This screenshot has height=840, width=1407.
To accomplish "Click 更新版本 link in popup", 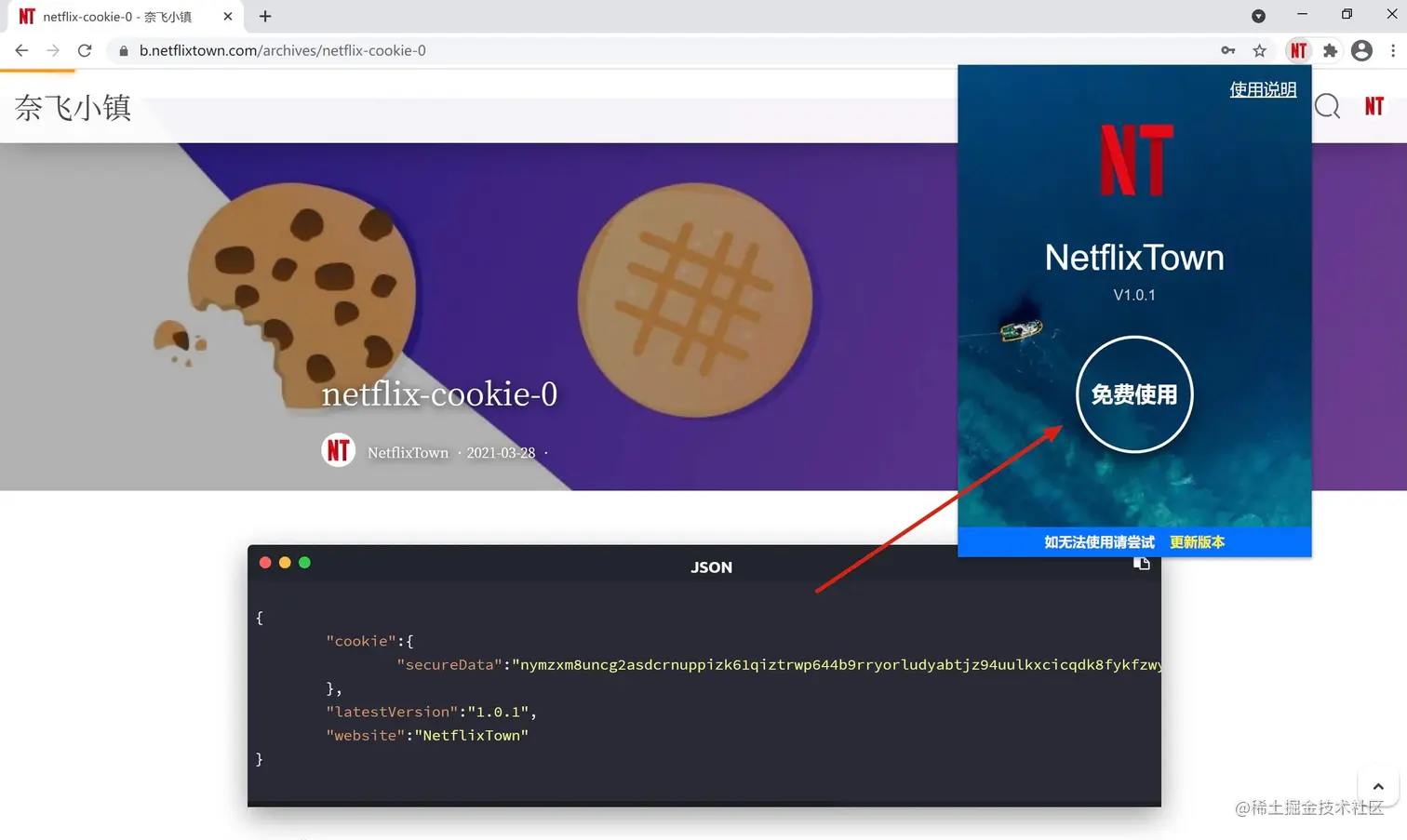I will [1197, 541].
